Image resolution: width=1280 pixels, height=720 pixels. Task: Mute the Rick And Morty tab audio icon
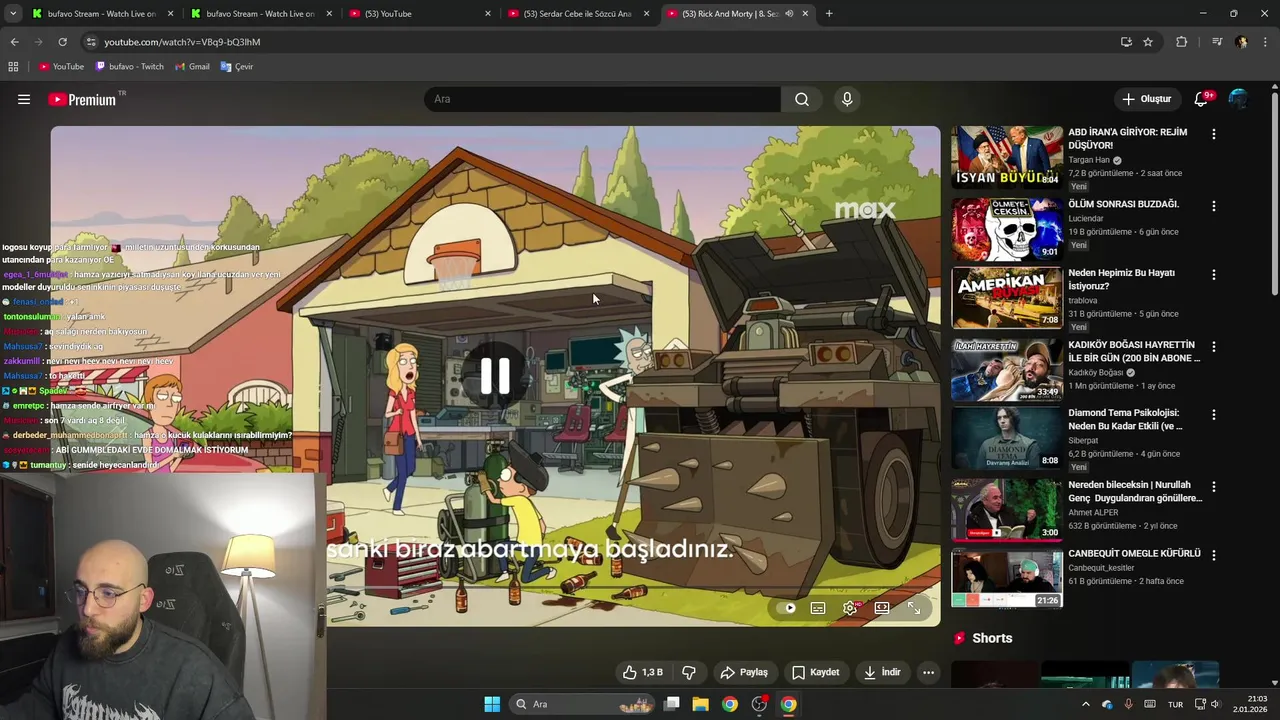tap(789, 14)
